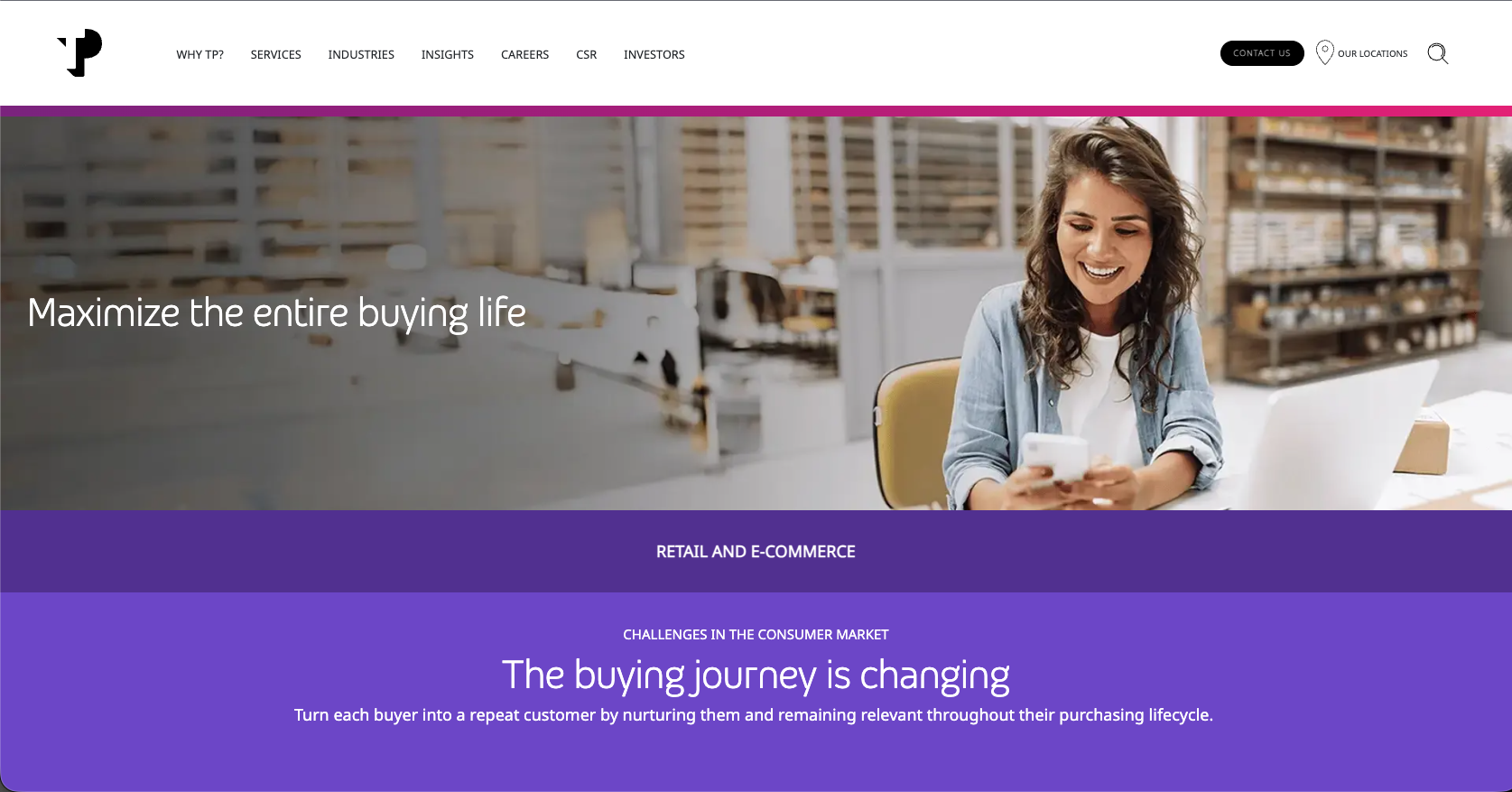
Task: Expand the INDUSTRIES navigation item
Action: click(x=361, y=54)
